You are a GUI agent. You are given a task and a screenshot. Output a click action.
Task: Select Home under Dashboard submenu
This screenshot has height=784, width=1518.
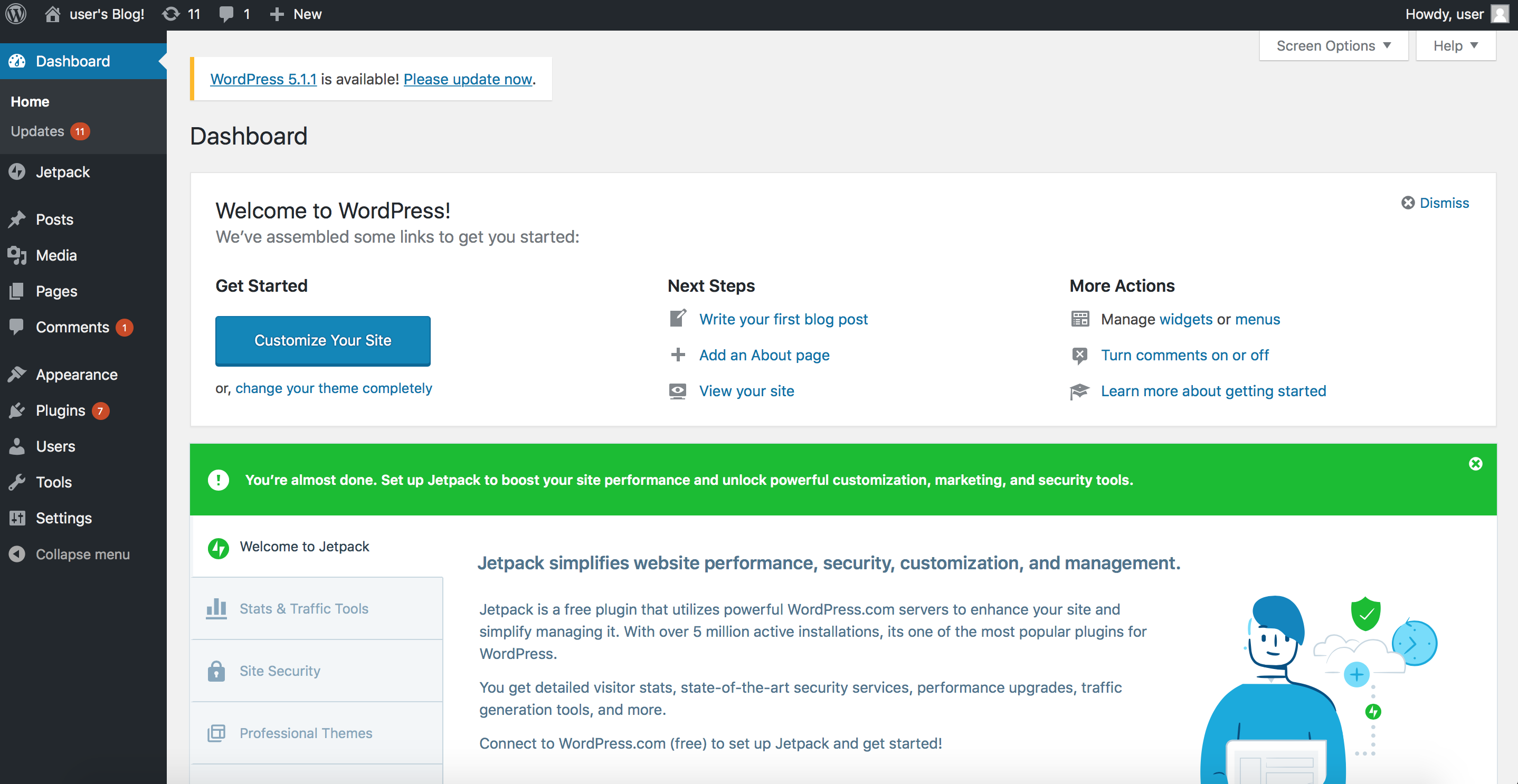30,101
